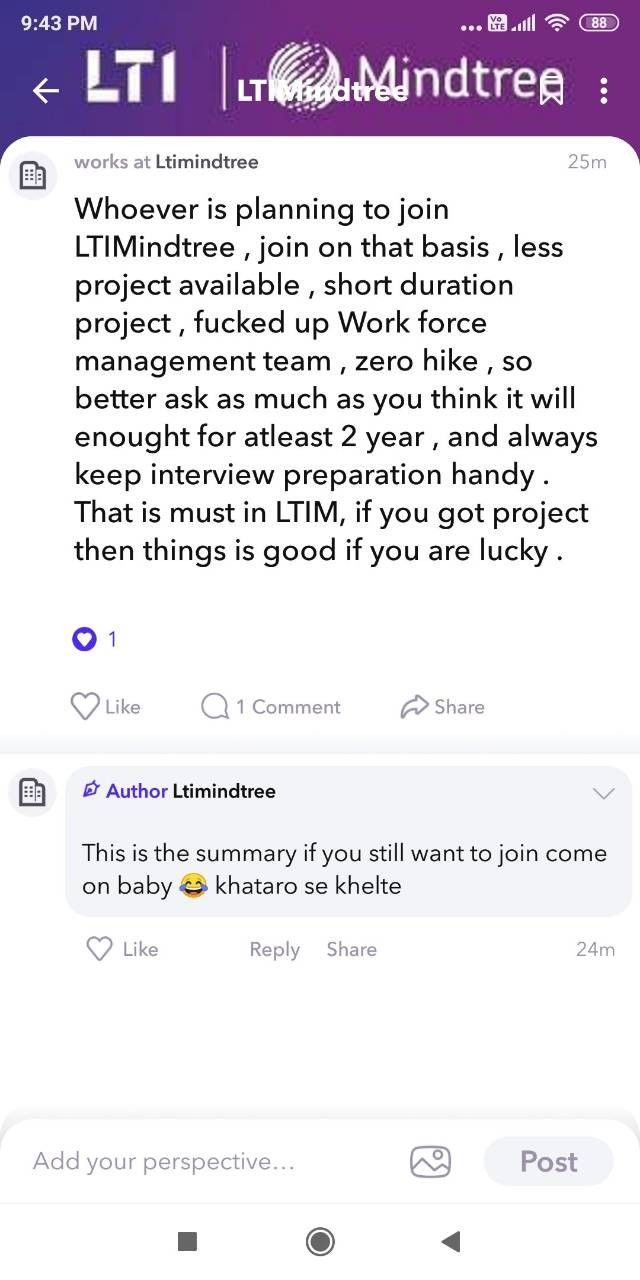Open the three-dot overflow menu
640x1280 pixels.
pyautogui.click(x=603, y=92)
